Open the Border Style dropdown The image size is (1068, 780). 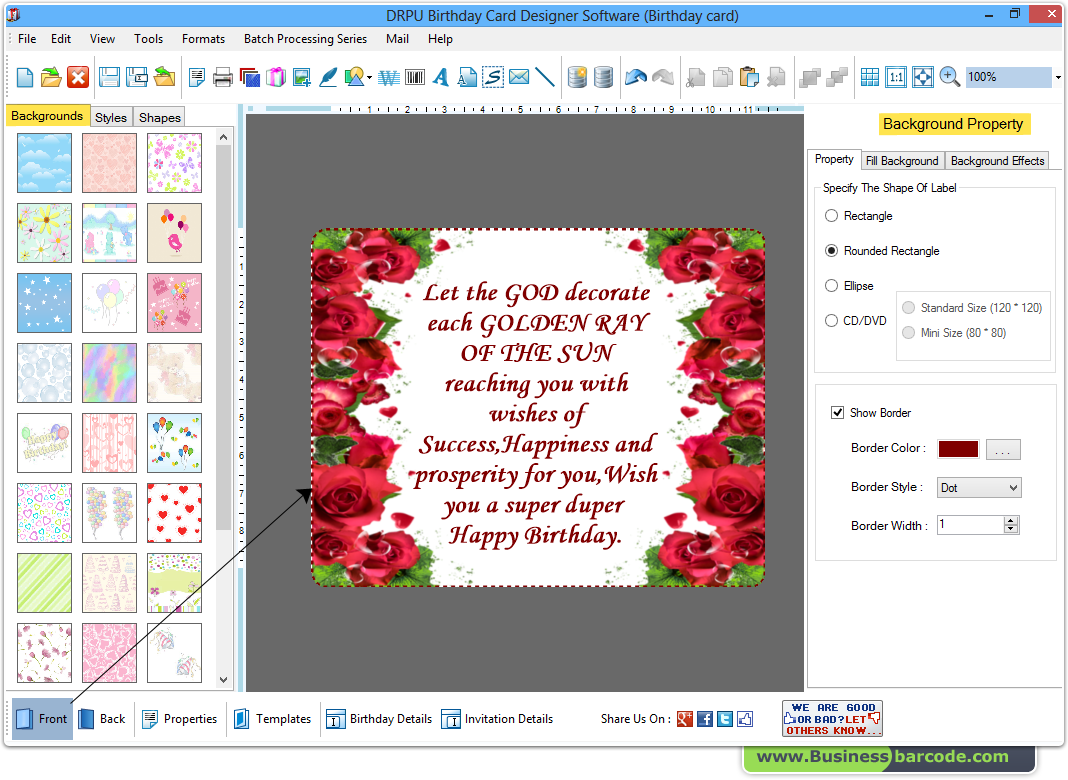pos(979,488)
